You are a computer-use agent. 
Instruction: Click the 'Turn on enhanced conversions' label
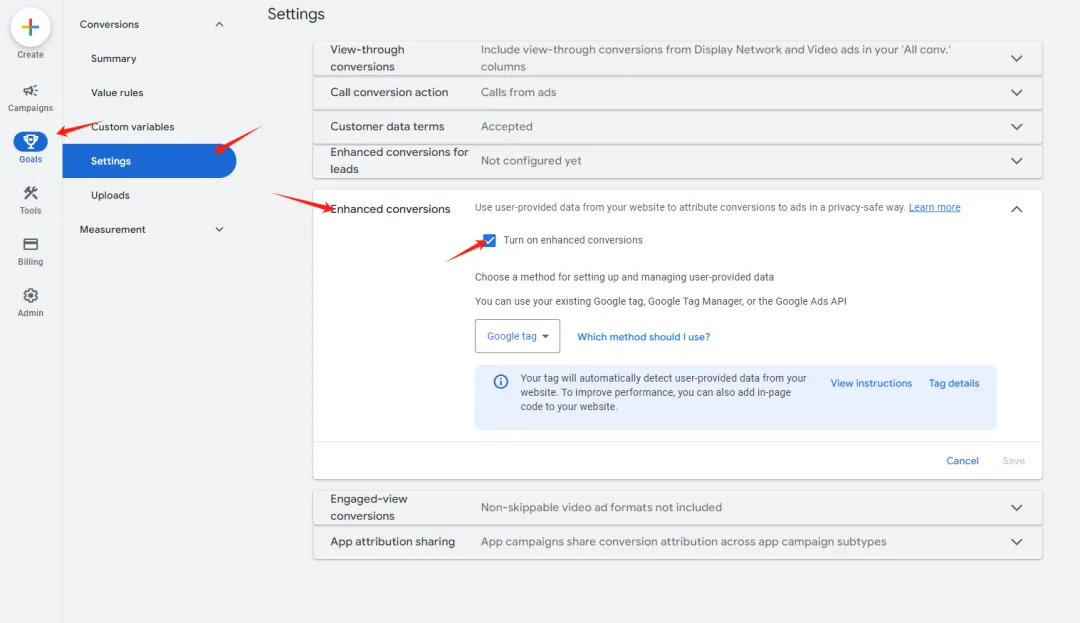pyautogui.click(x=573, y=240)
